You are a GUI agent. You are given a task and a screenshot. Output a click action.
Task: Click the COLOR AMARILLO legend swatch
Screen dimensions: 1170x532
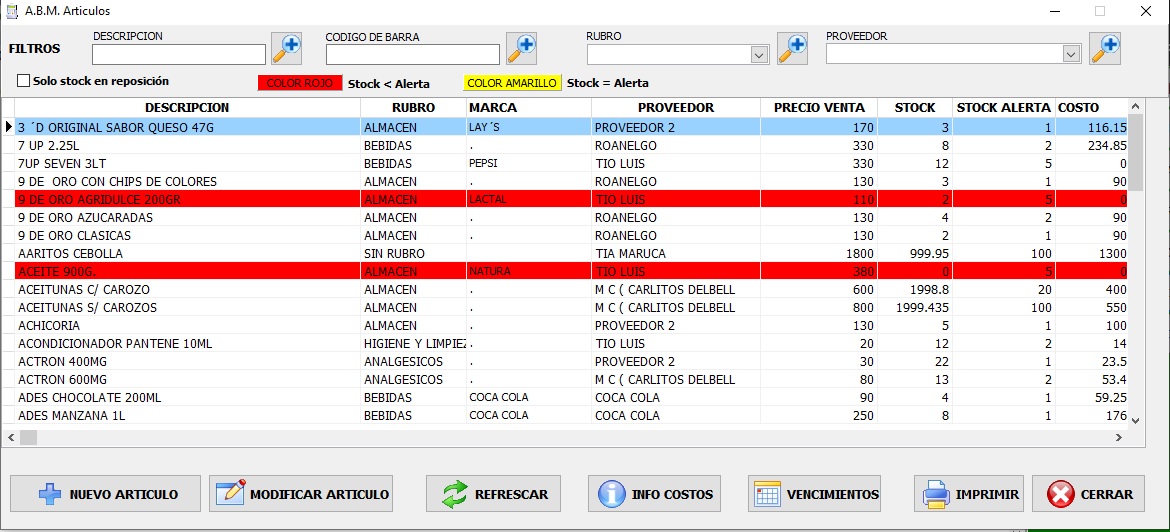click(x=513, y=83)
